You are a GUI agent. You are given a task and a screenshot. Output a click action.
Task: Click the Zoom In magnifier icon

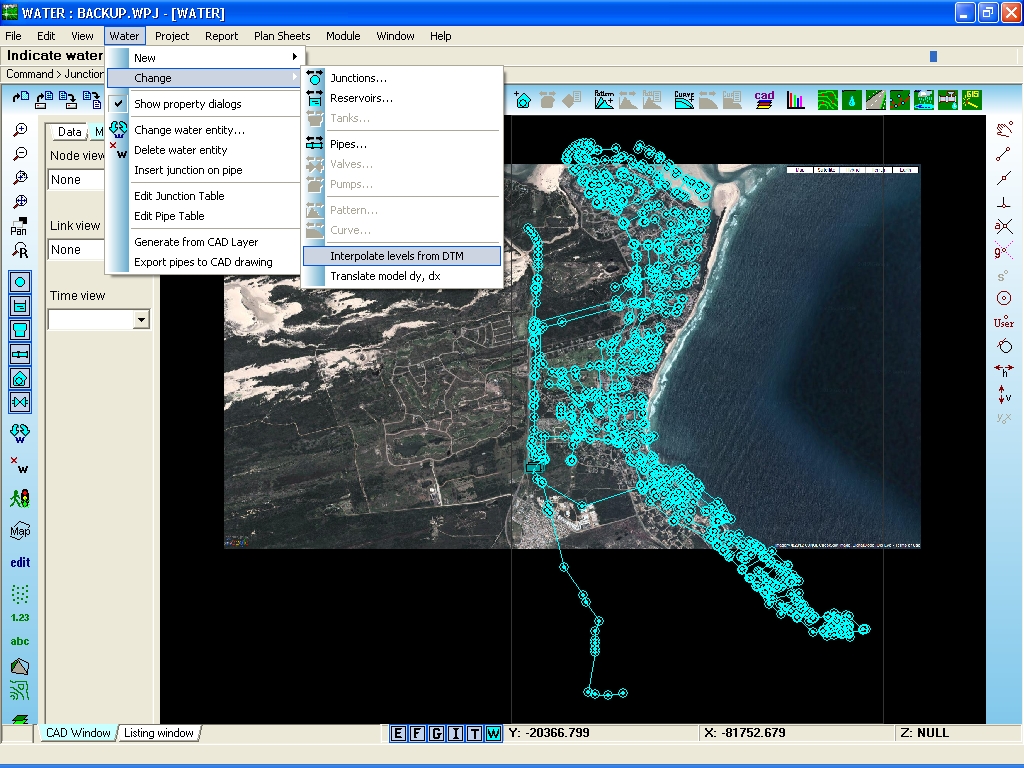click(x=20, y=130)
